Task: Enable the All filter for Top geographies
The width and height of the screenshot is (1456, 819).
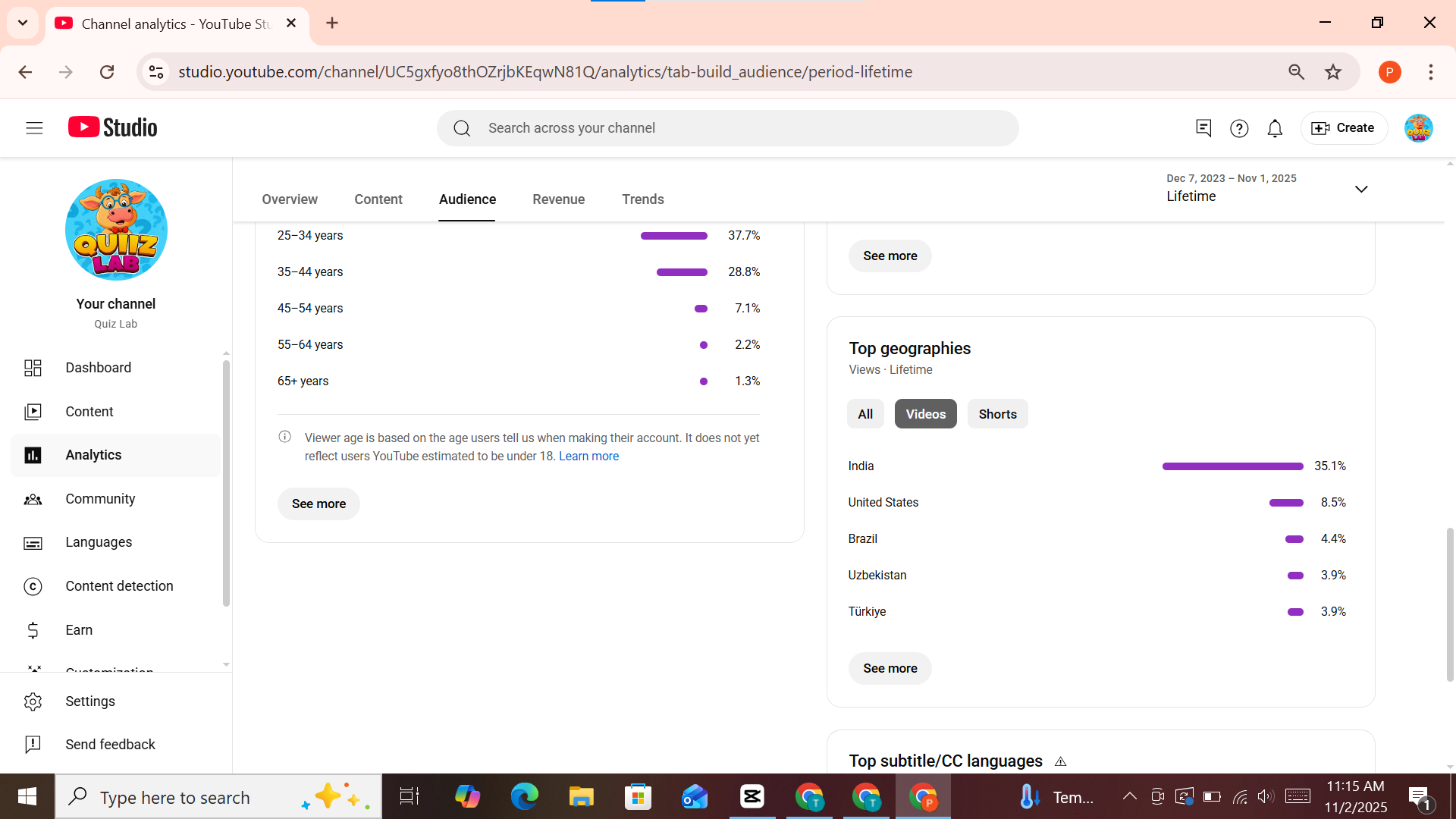Action: click(864, 414)
